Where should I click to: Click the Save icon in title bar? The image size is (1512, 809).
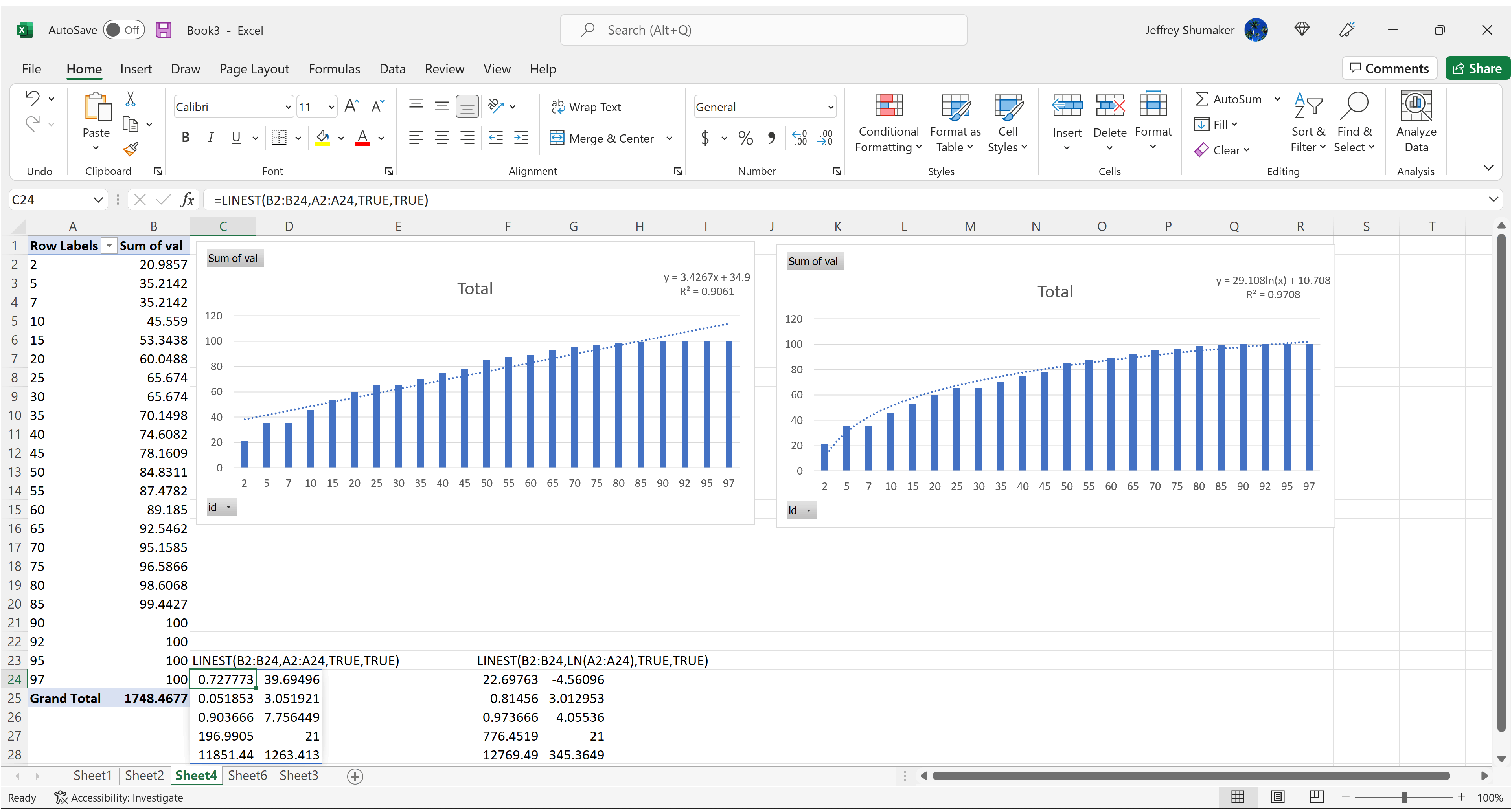point(163,30)
